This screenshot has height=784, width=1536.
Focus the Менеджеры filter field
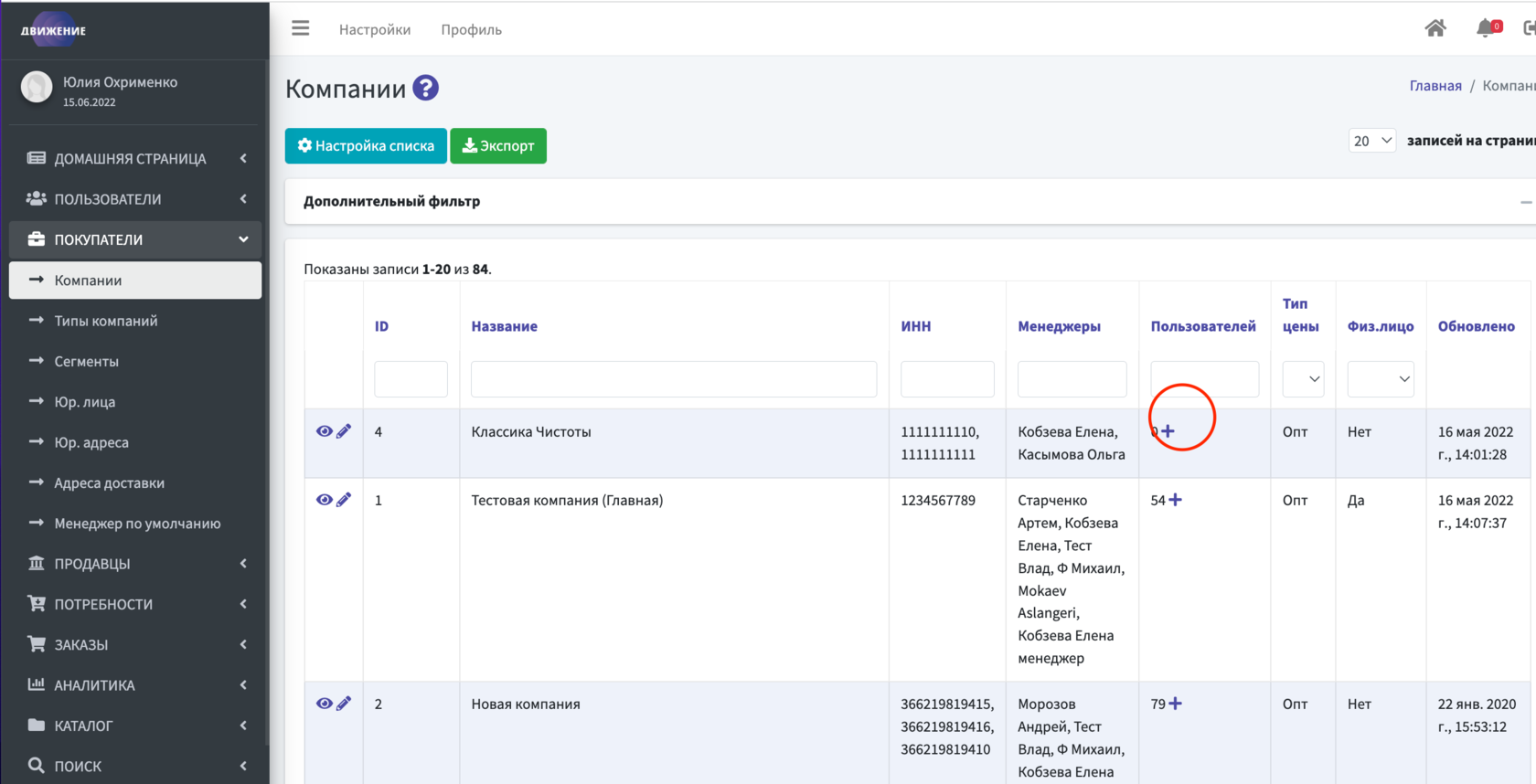(x=1072, y=379)
